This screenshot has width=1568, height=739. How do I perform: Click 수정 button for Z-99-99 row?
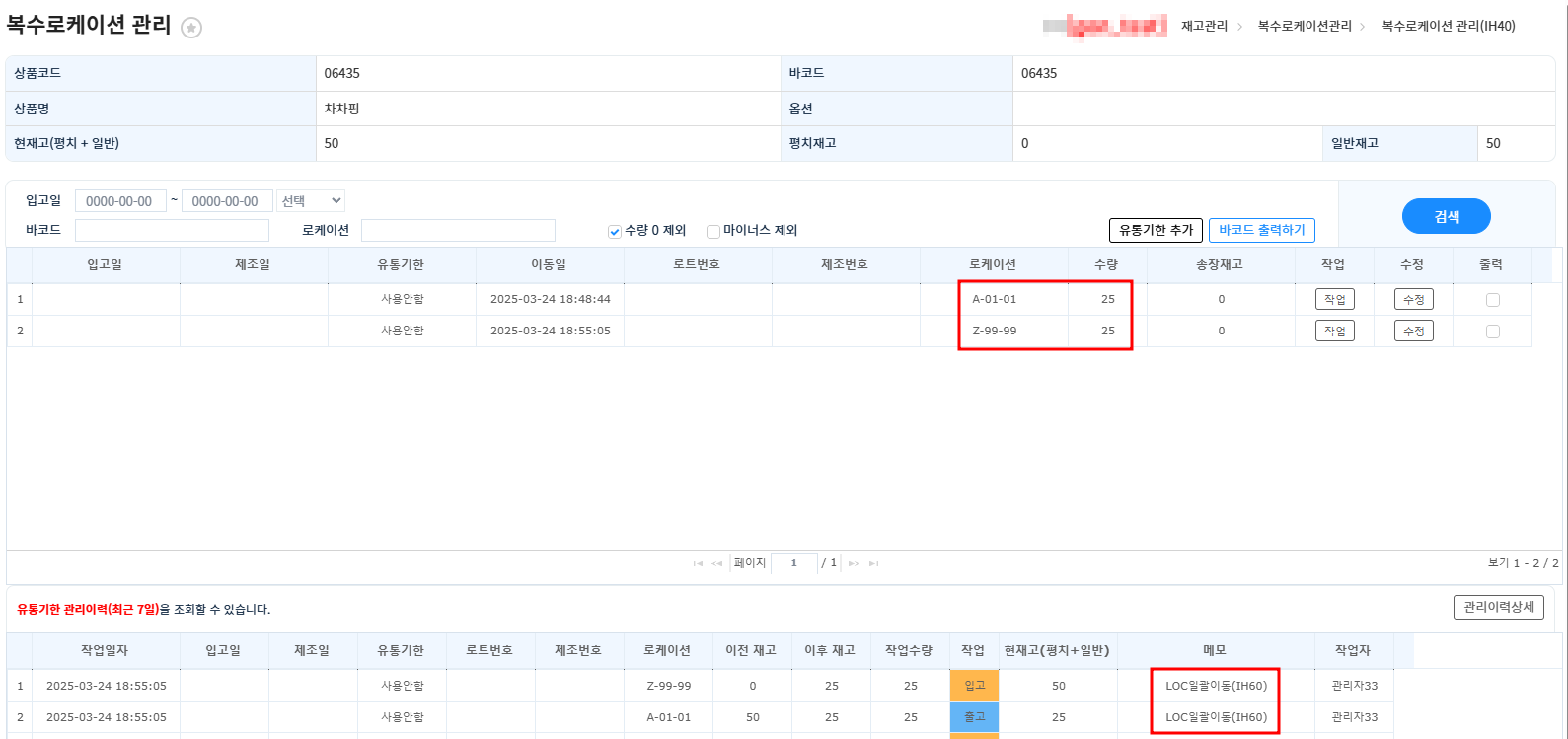click(1413, 332)
